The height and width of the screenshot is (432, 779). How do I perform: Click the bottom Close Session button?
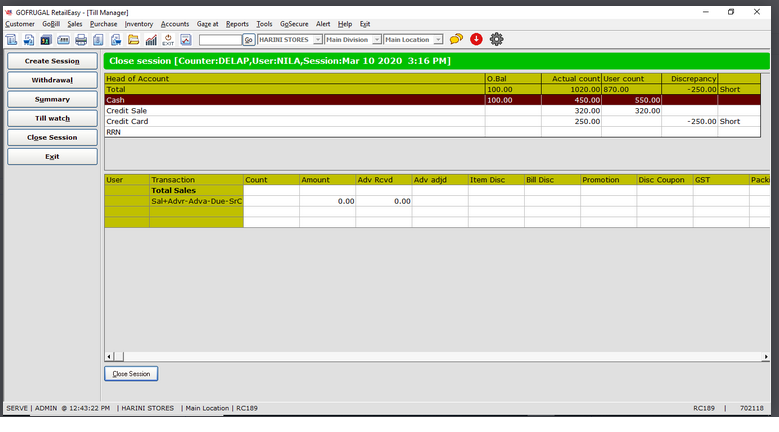click(x=131, y=374)
